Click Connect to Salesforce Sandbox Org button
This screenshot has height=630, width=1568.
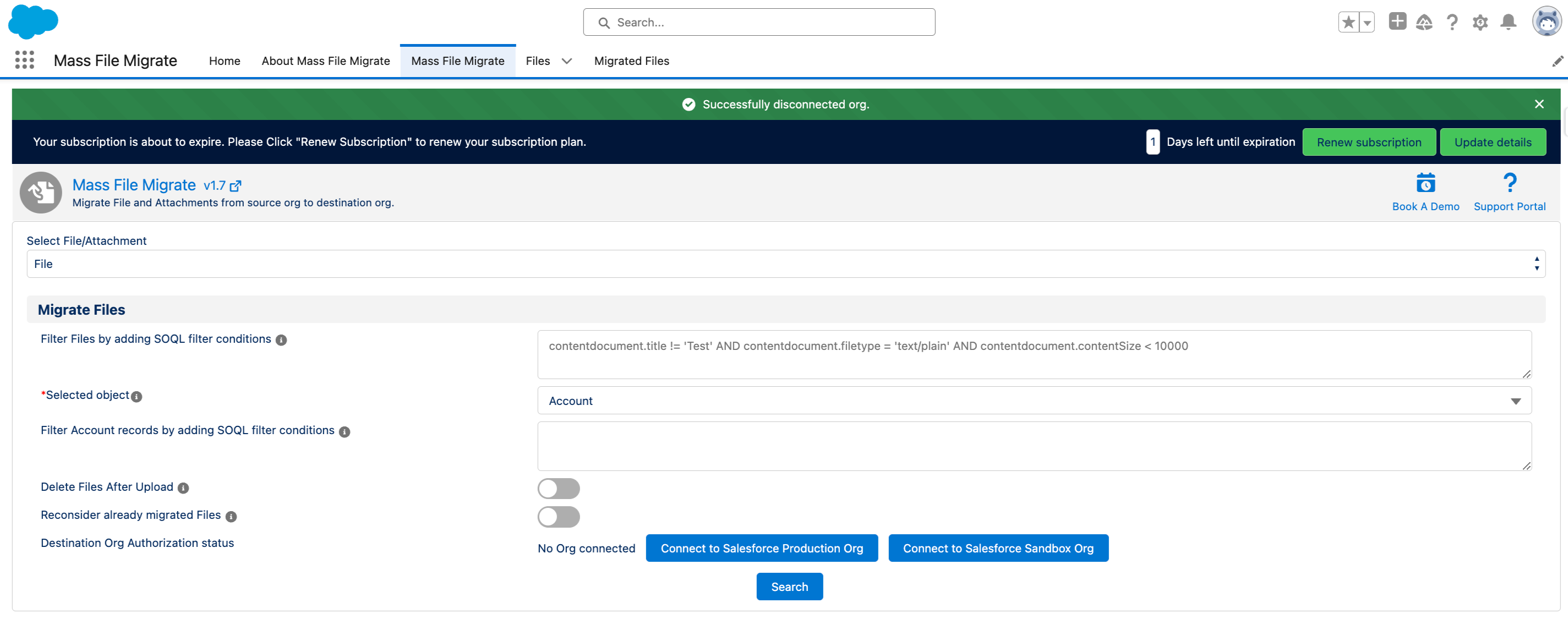(998, 549)
